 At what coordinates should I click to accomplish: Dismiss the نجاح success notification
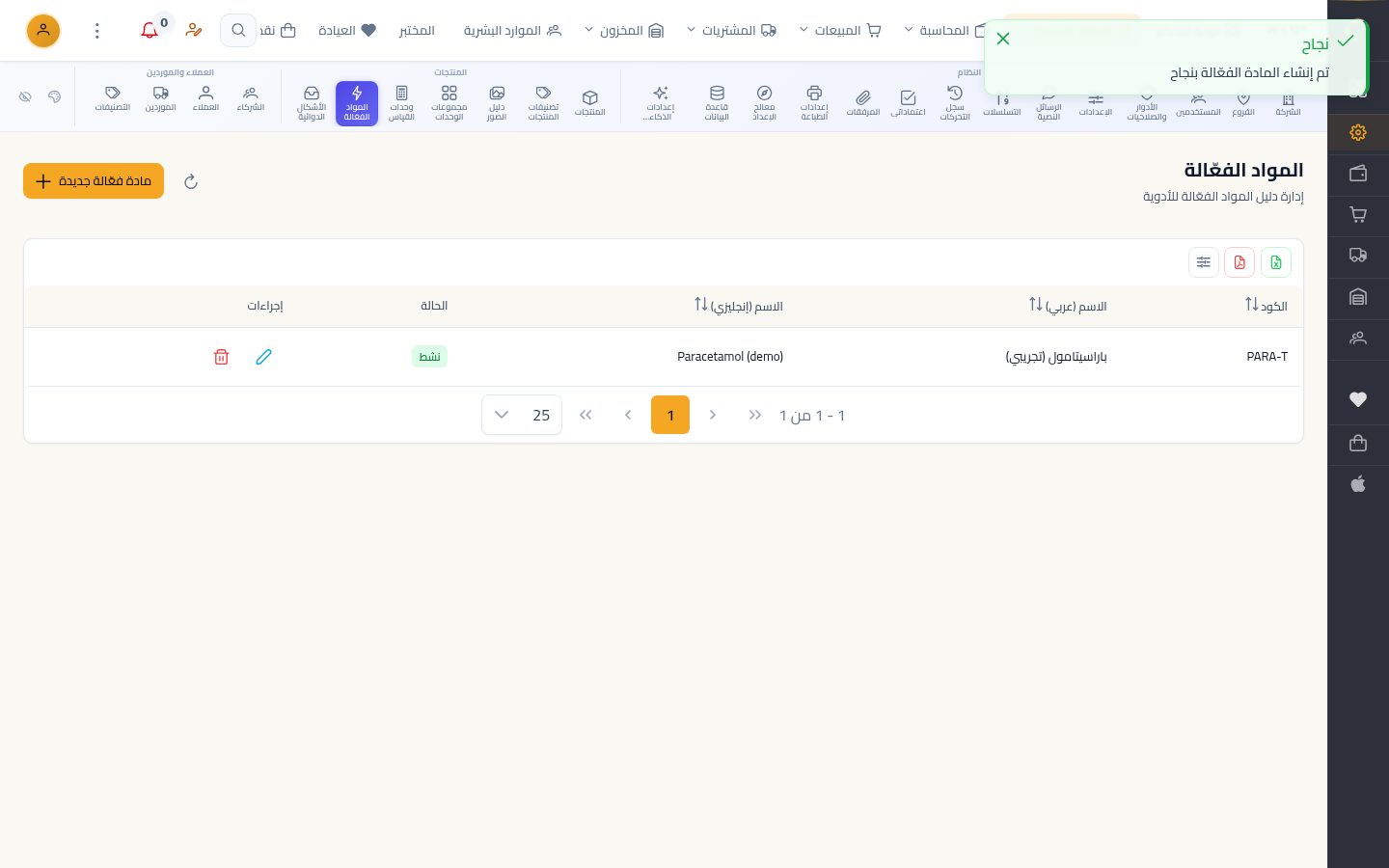click(x=1003, y=39)
